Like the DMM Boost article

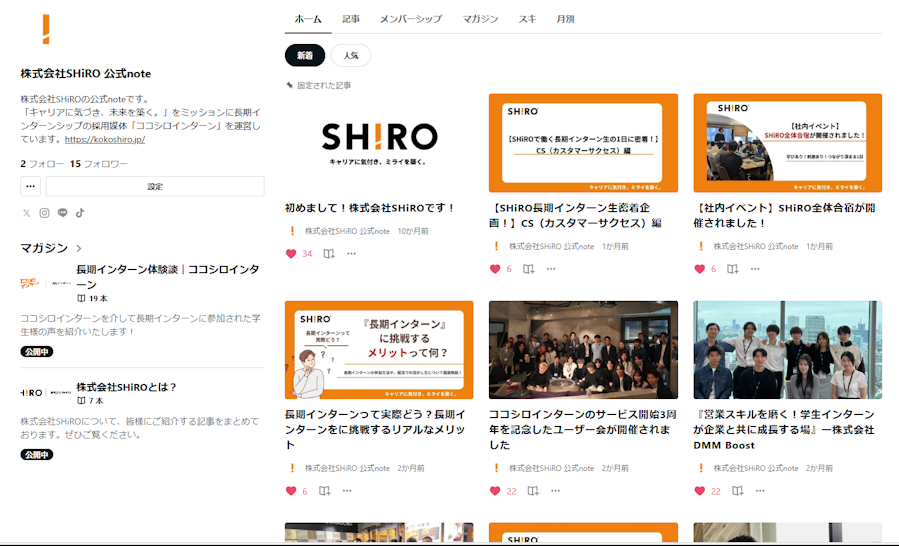coord(699,490)
